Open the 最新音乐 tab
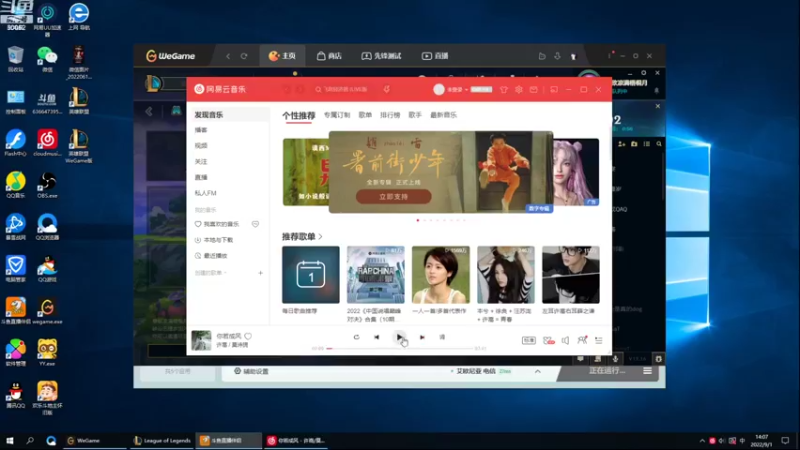The image size is (800, 450). point(443,115)
